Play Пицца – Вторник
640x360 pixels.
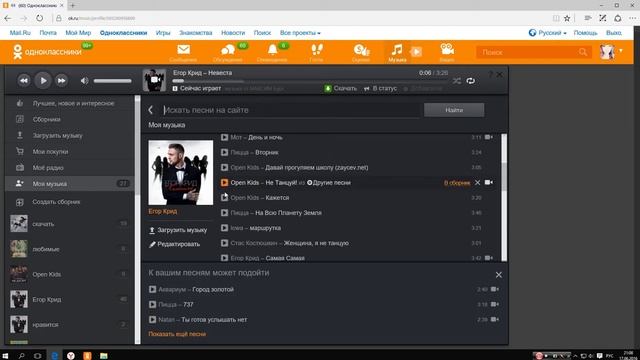tap(224, 152)
